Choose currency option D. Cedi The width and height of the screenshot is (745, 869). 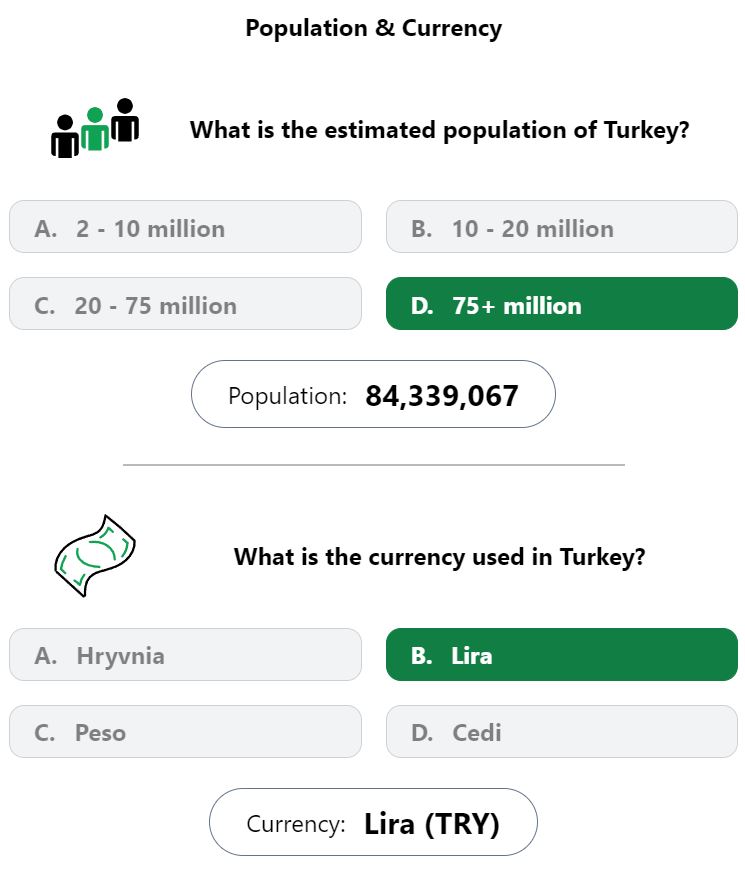point(562,732)
